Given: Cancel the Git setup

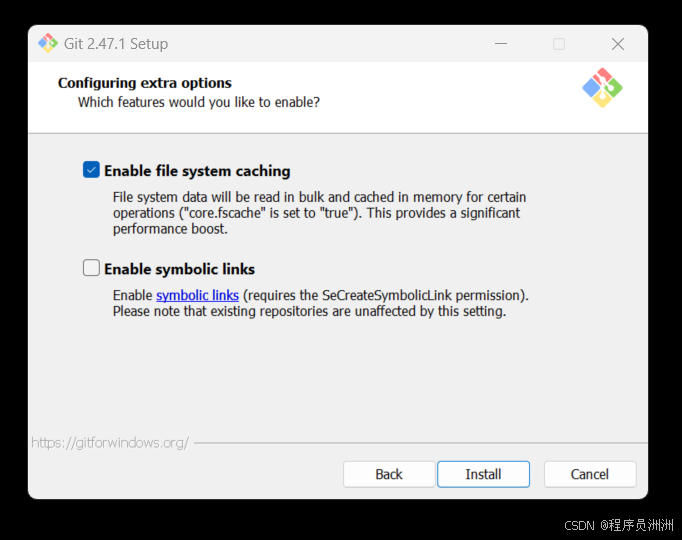Looking at the screenshot, I should [590, 474].
